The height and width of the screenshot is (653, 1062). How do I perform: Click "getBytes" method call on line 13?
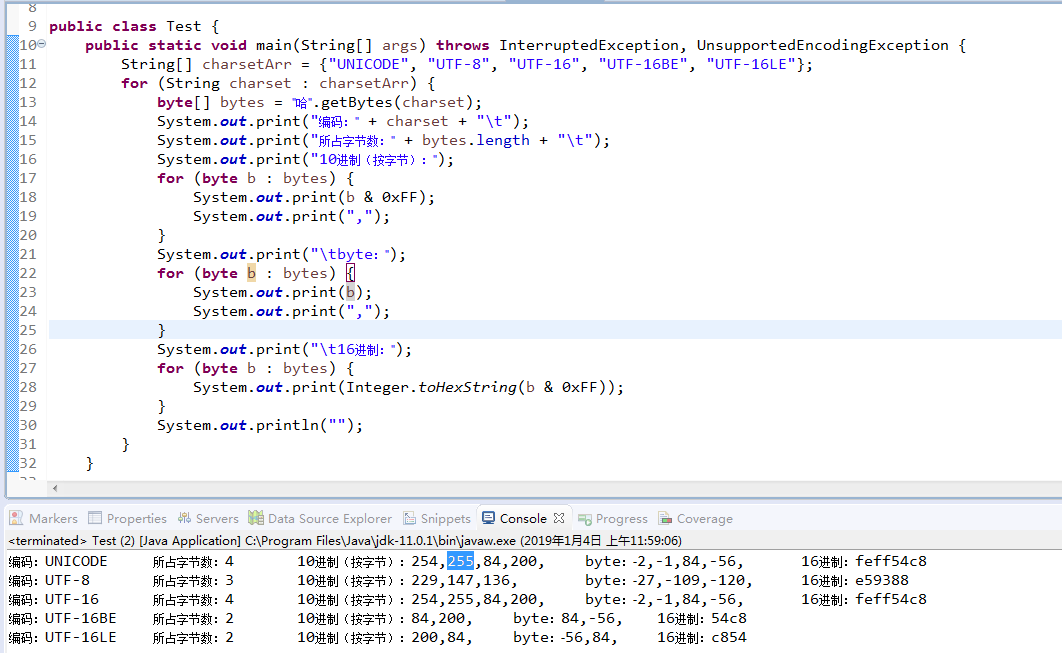coord(357,102)
